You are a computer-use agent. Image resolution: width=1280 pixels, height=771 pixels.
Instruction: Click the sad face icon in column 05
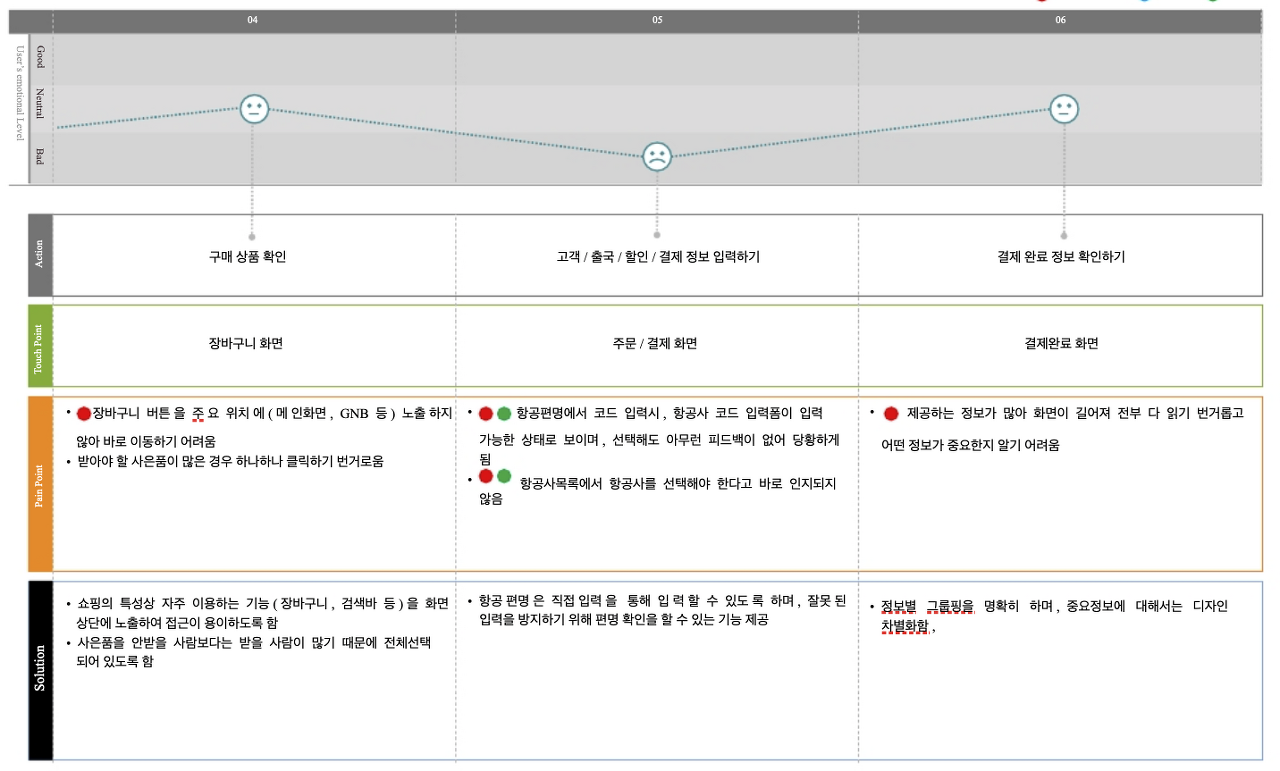pyautogui.click(x=656, y=157)
